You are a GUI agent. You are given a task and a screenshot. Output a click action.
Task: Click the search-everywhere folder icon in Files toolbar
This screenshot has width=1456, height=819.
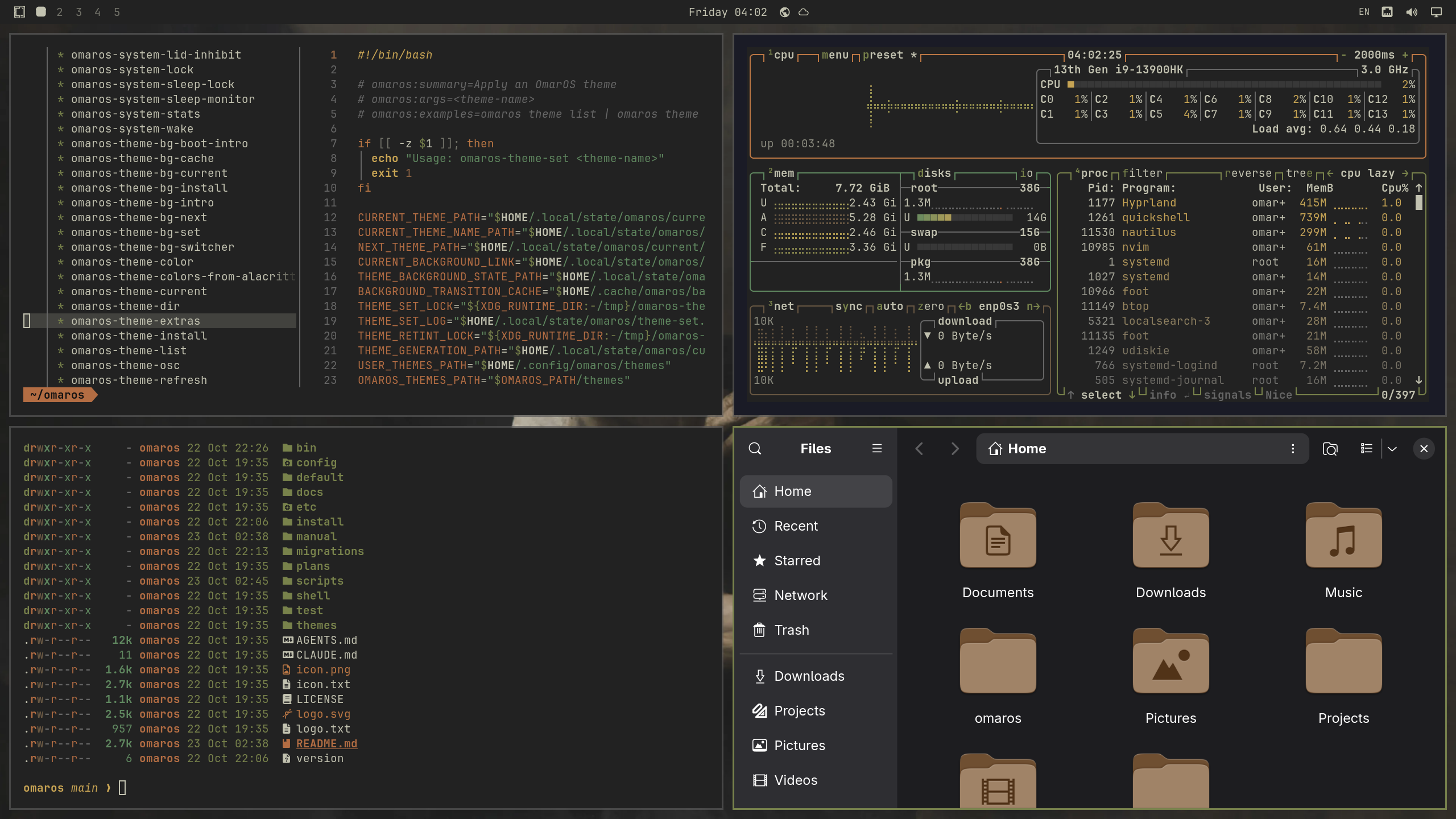(1330, 449)
